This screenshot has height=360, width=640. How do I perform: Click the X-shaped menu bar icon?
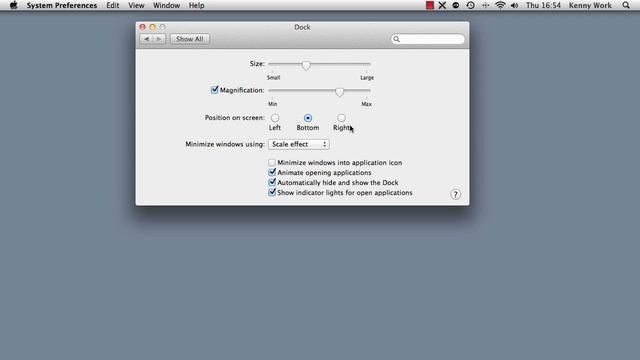point(442,5)
